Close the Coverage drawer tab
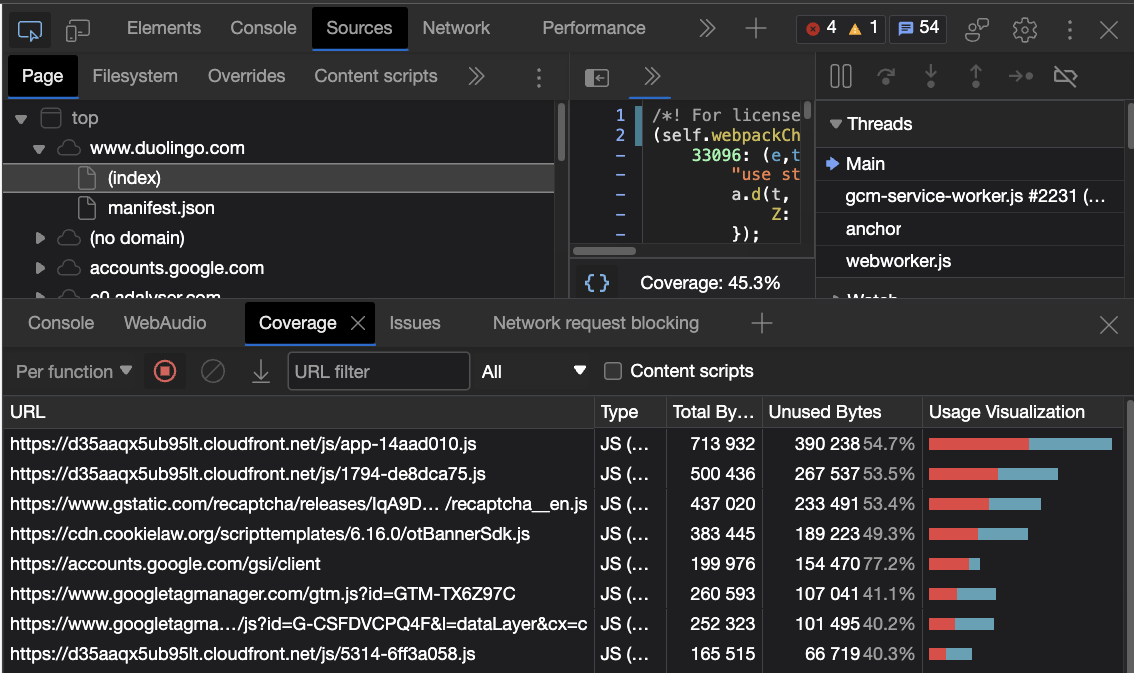 click(x=358, y=323)
